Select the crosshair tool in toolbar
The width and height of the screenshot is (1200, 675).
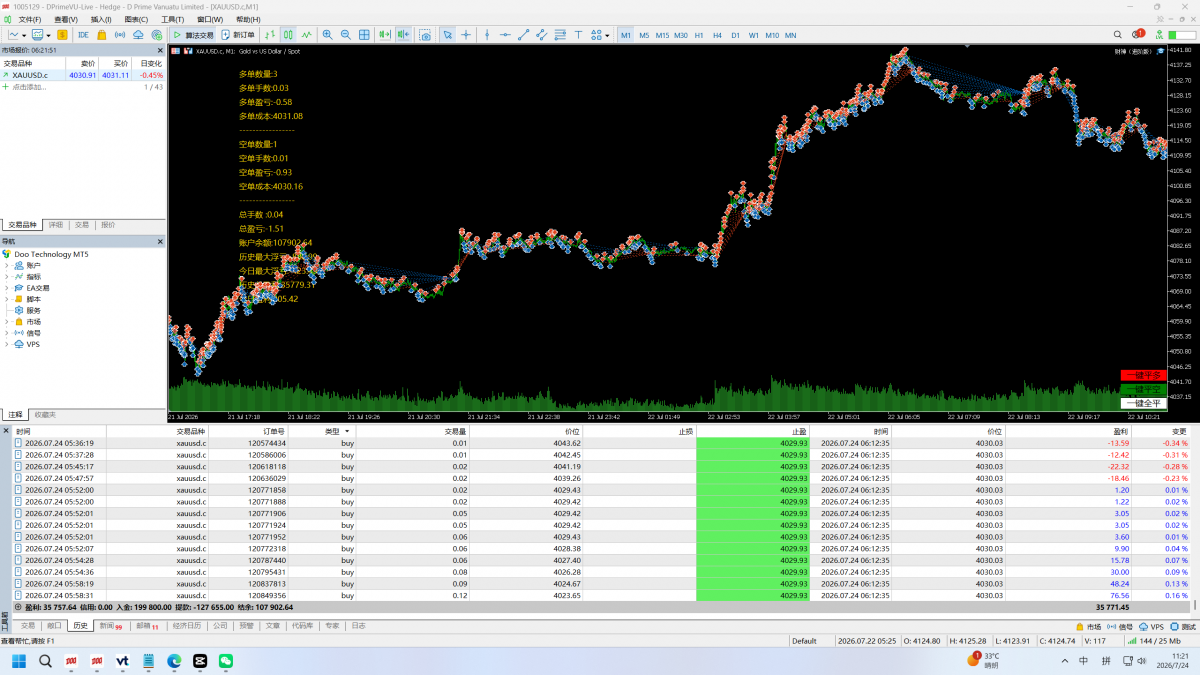[x=466, y=34]
